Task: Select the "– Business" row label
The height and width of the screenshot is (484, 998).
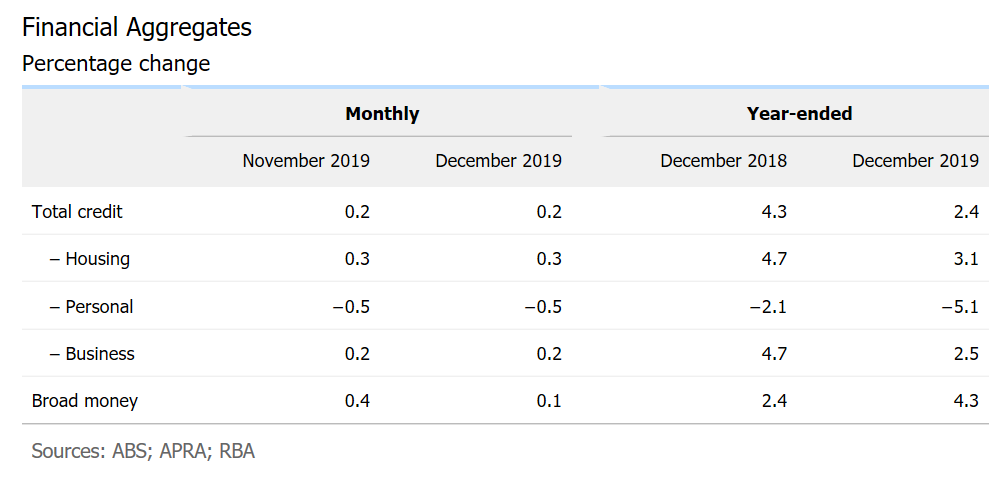Action: point(92,354)
